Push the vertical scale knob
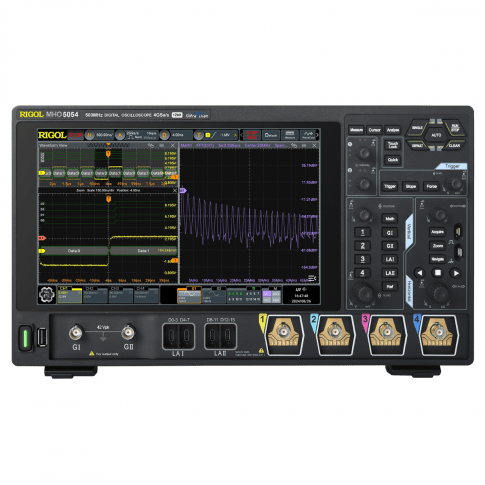485x485 pixels. 363,293
